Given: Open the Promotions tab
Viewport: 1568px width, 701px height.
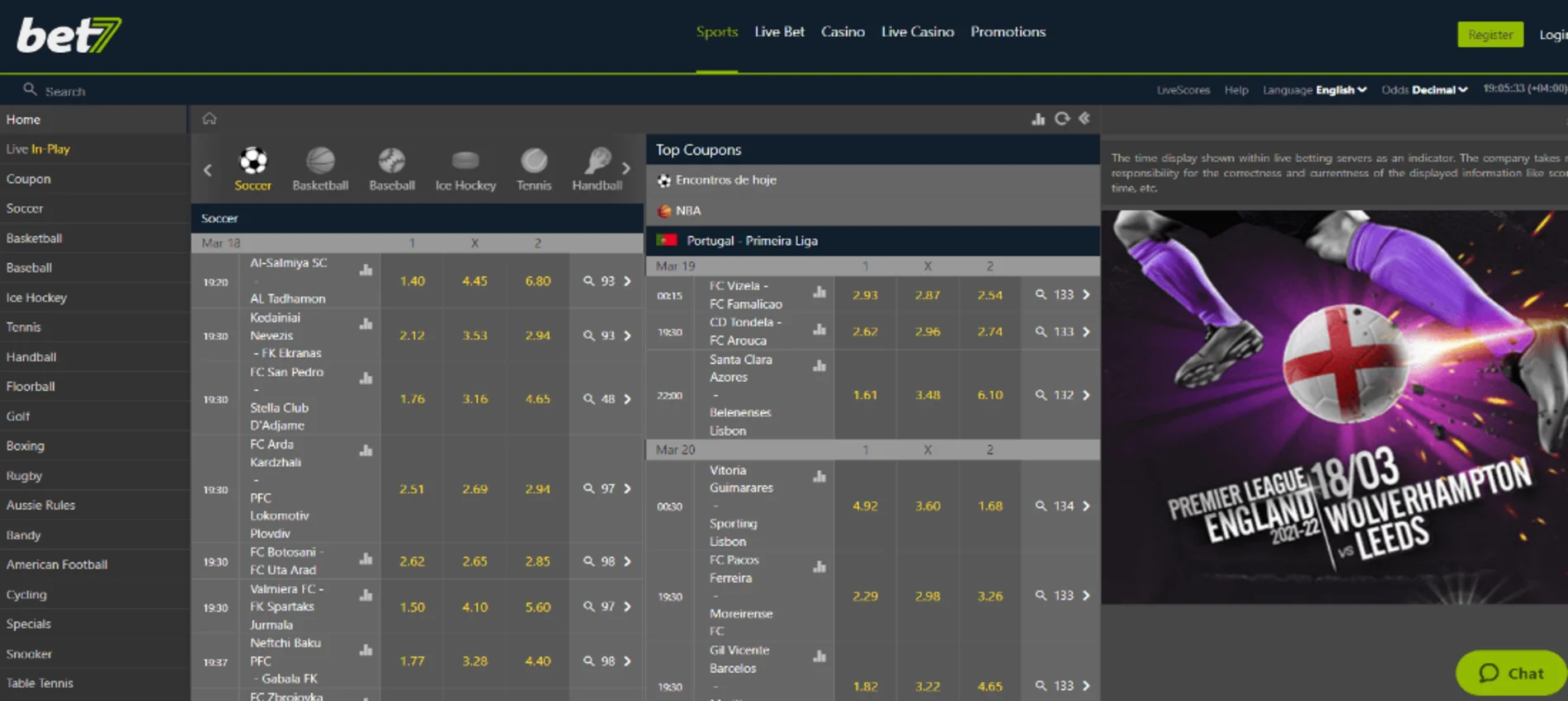Looking at the screenshot, I should coord(1008,32).
